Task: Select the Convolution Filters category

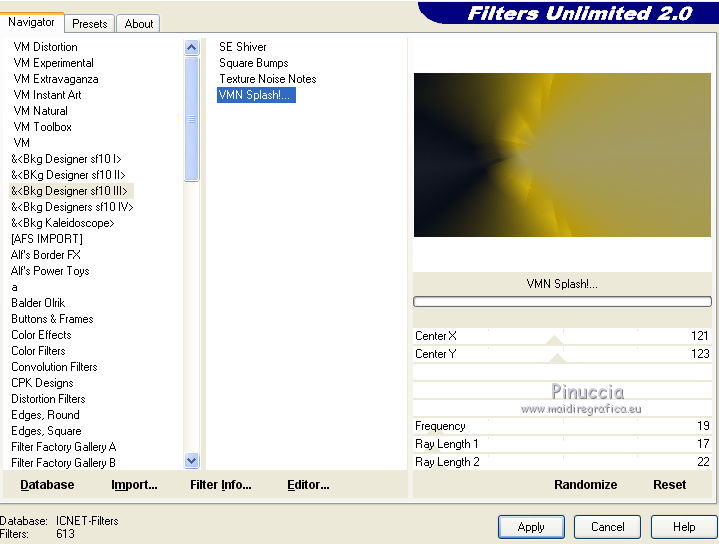Action: point(54,367)
